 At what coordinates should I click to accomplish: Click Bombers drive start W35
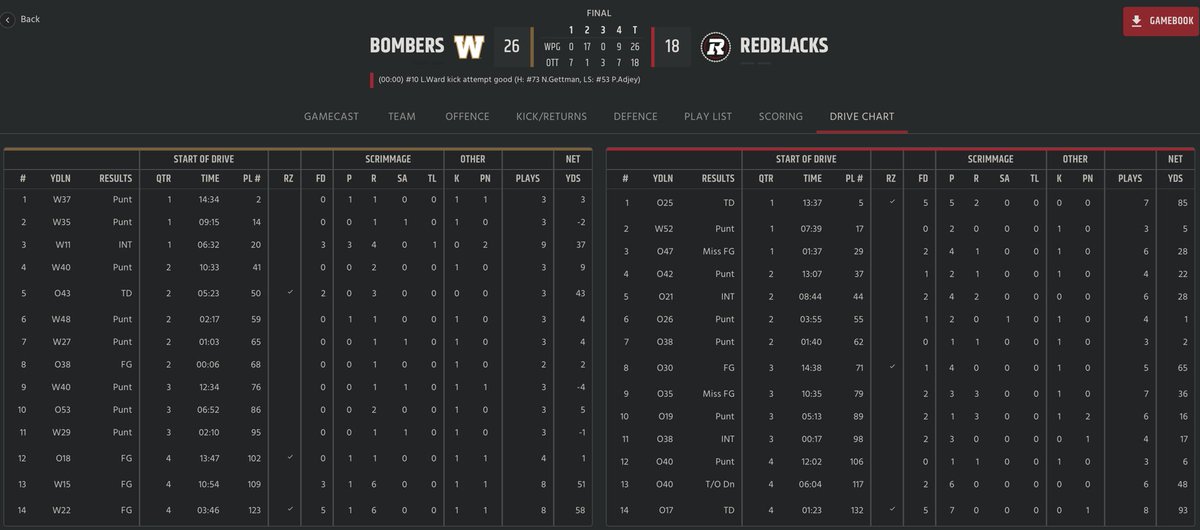(x=61, y=222)
